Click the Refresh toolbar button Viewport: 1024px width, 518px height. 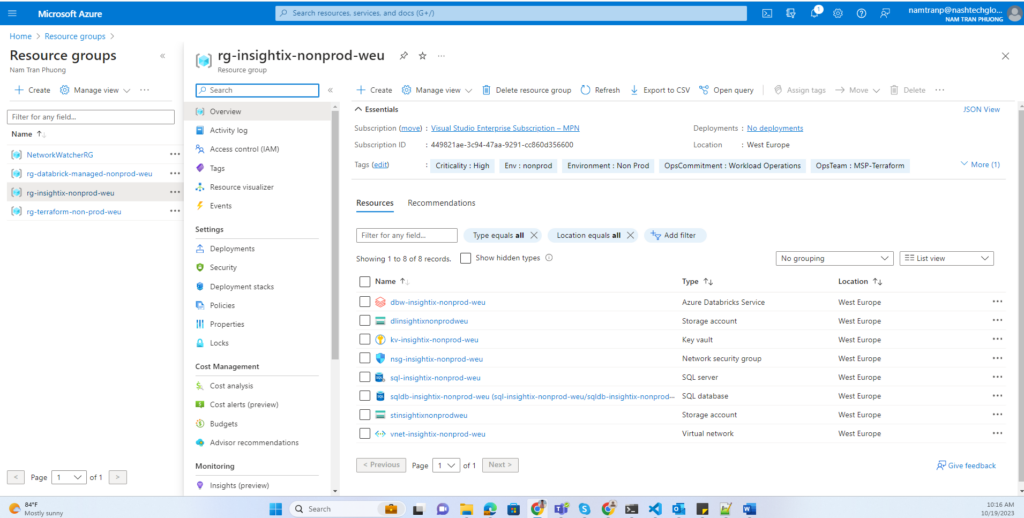(600, 90)
